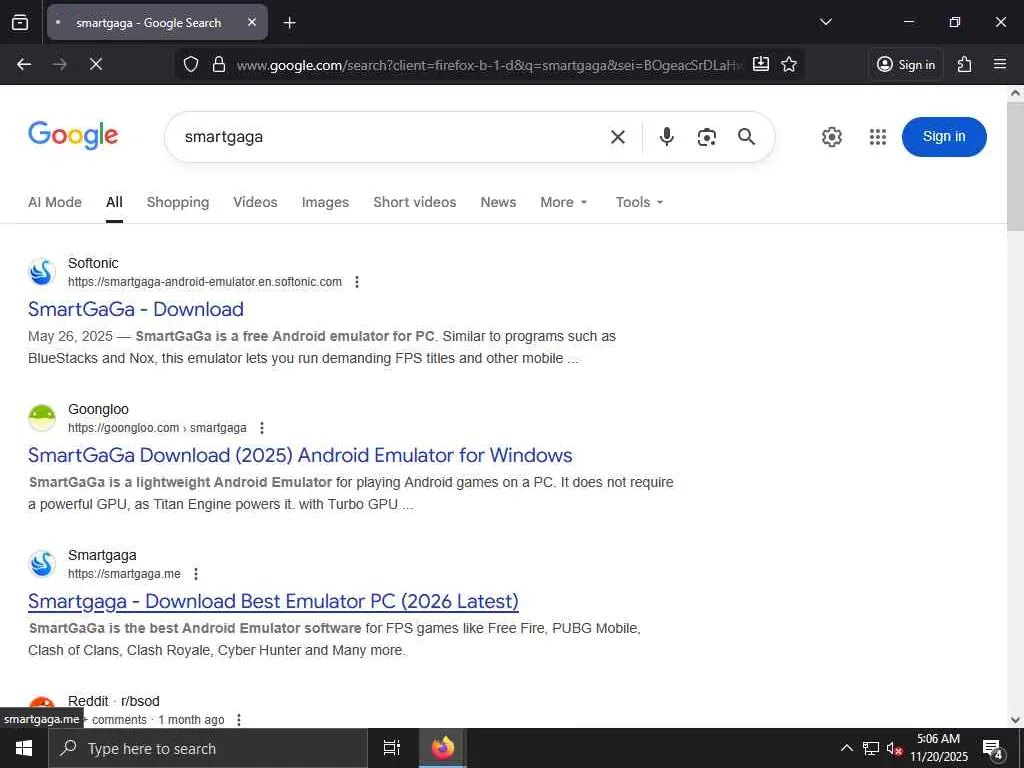Open more options for Reddit result
The image size is (1024, 768).
(239, 720)
